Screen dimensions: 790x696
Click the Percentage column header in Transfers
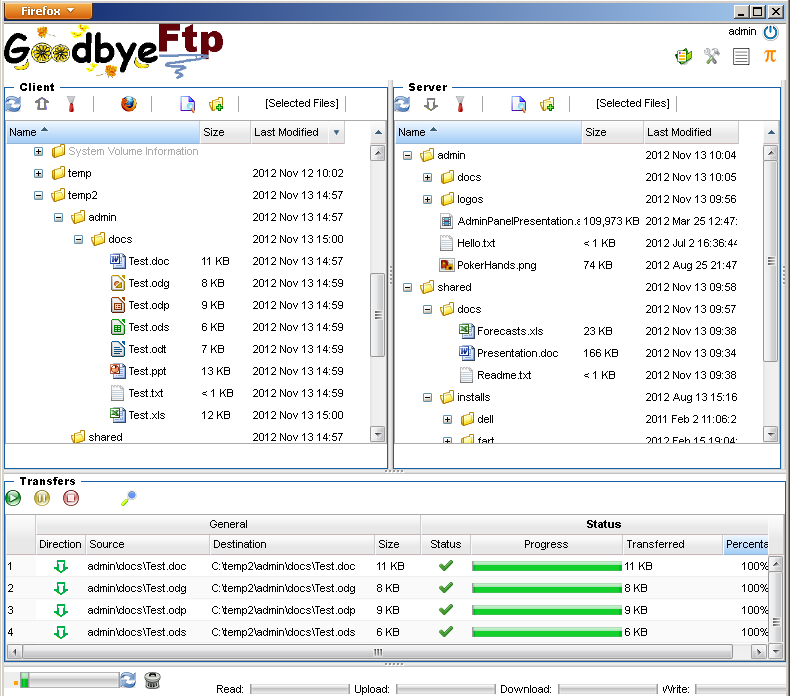(746, 544)
